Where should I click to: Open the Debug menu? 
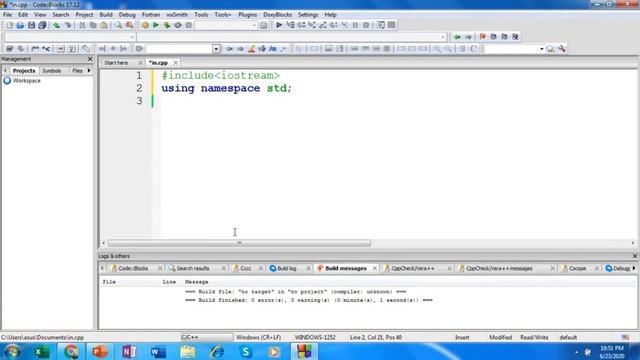click(x=127, y=15)
